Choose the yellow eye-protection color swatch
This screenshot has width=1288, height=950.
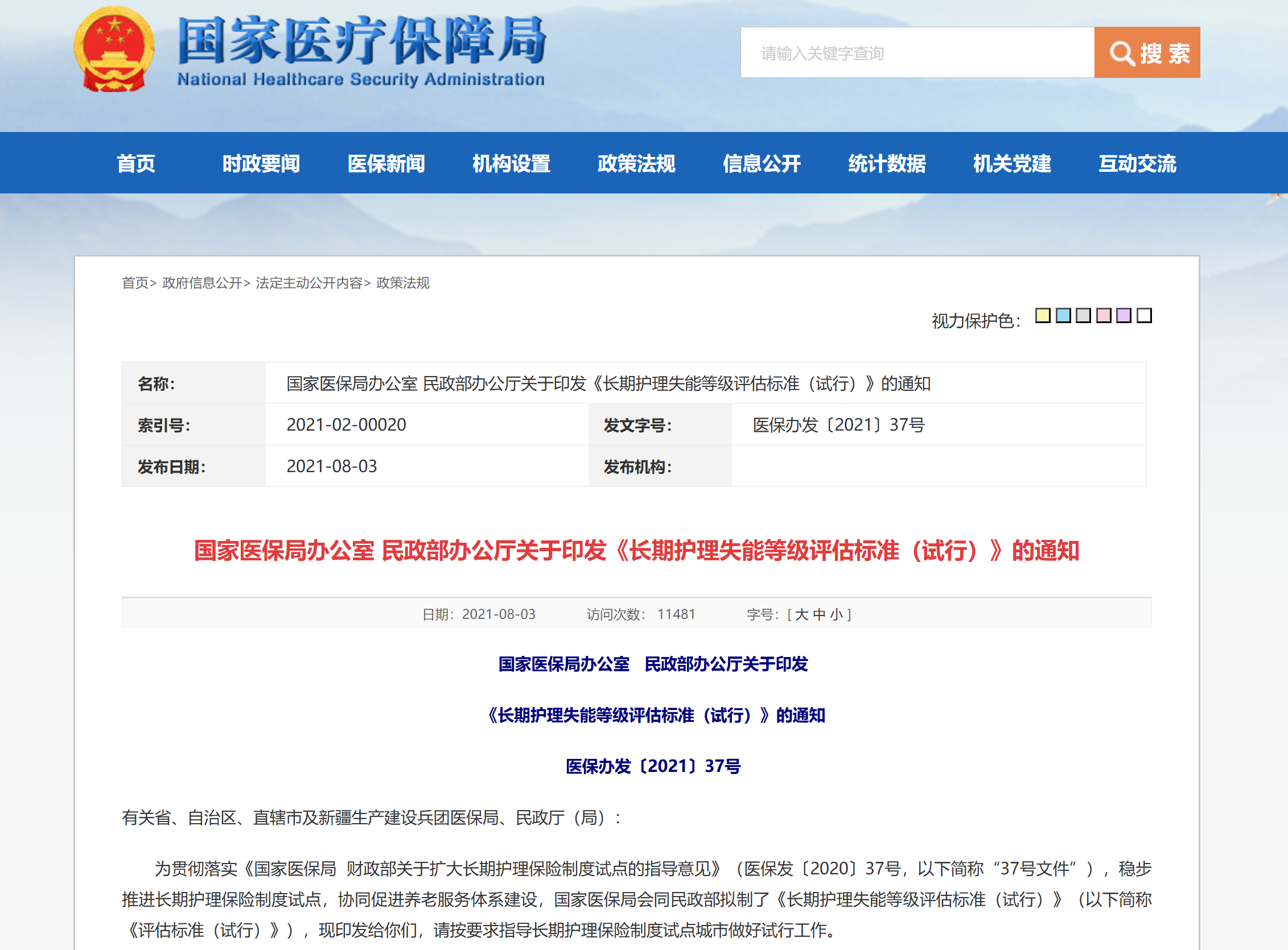click(1043, 315)
